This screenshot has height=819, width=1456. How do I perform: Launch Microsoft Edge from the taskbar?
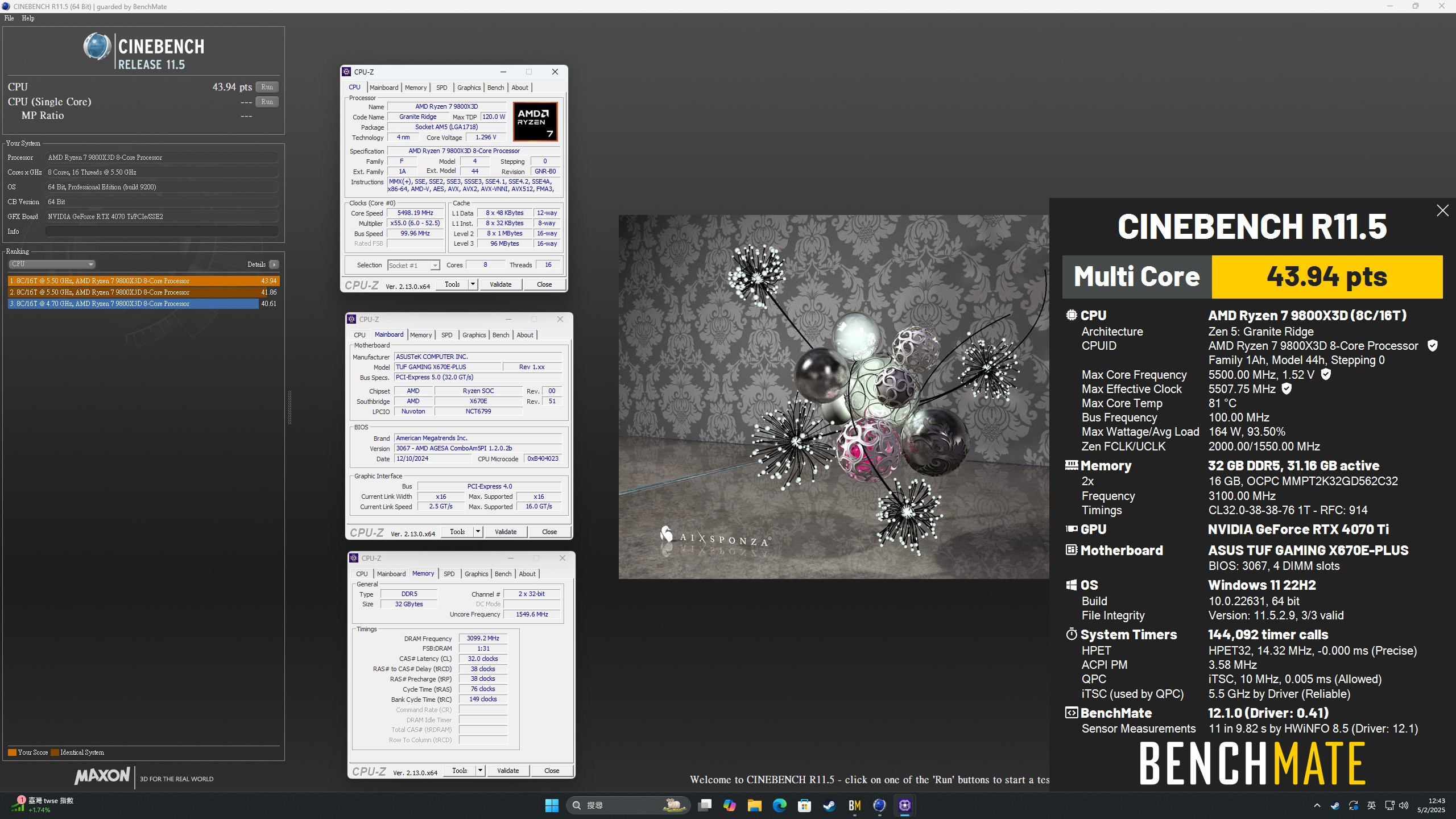(780, 805)
